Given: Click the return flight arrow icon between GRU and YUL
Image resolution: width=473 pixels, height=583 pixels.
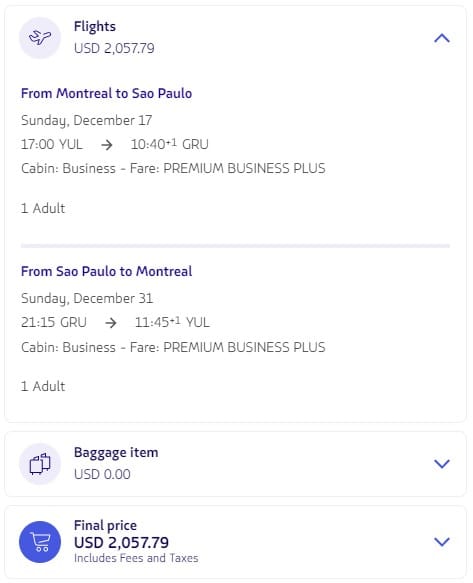Looking at the screenshot, I should (x=111, y=323).
